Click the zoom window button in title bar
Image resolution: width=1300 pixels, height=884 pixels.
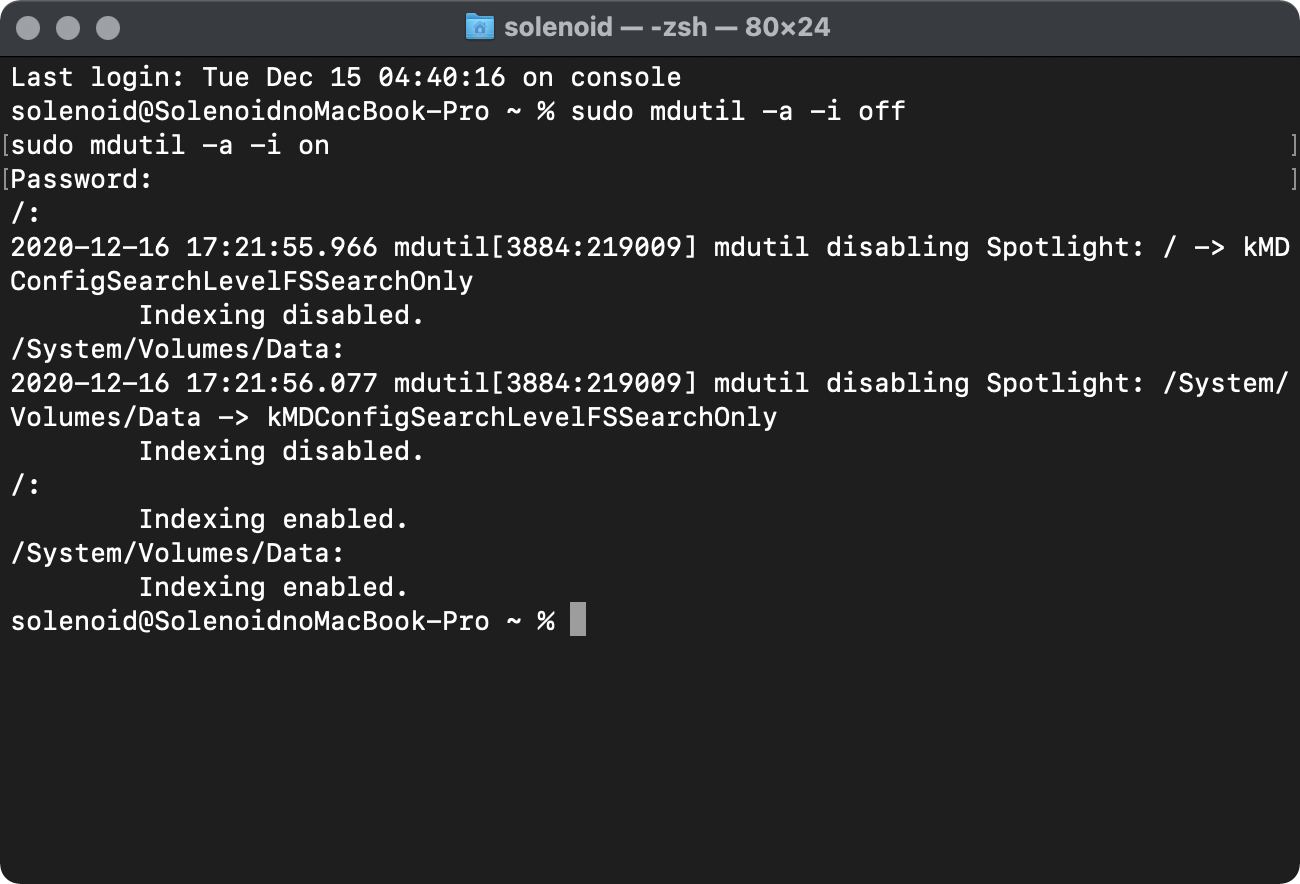(x=107, y=28)
